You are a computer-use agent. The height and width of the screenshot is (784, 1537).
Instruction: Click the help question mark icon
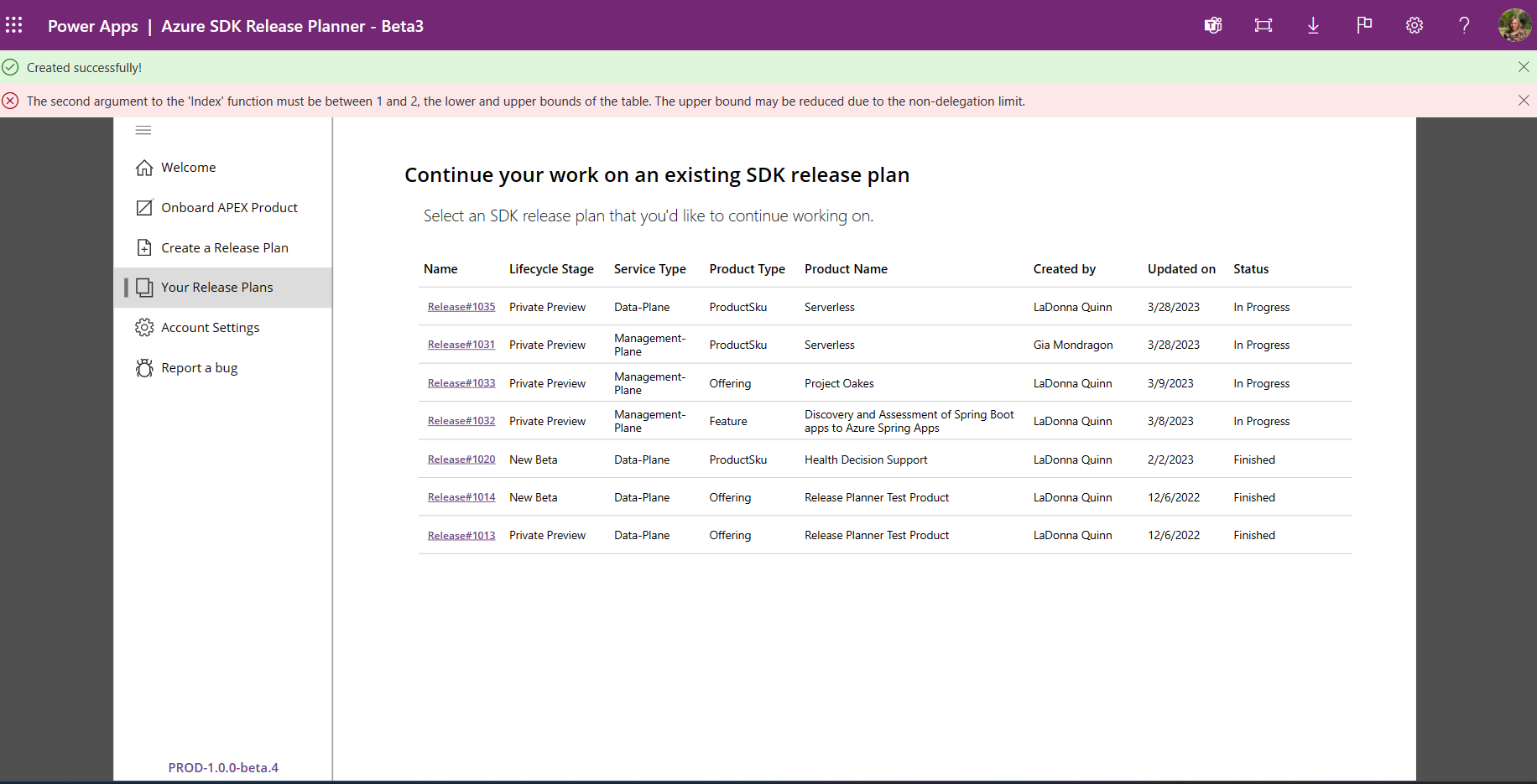pos(1464,25)
